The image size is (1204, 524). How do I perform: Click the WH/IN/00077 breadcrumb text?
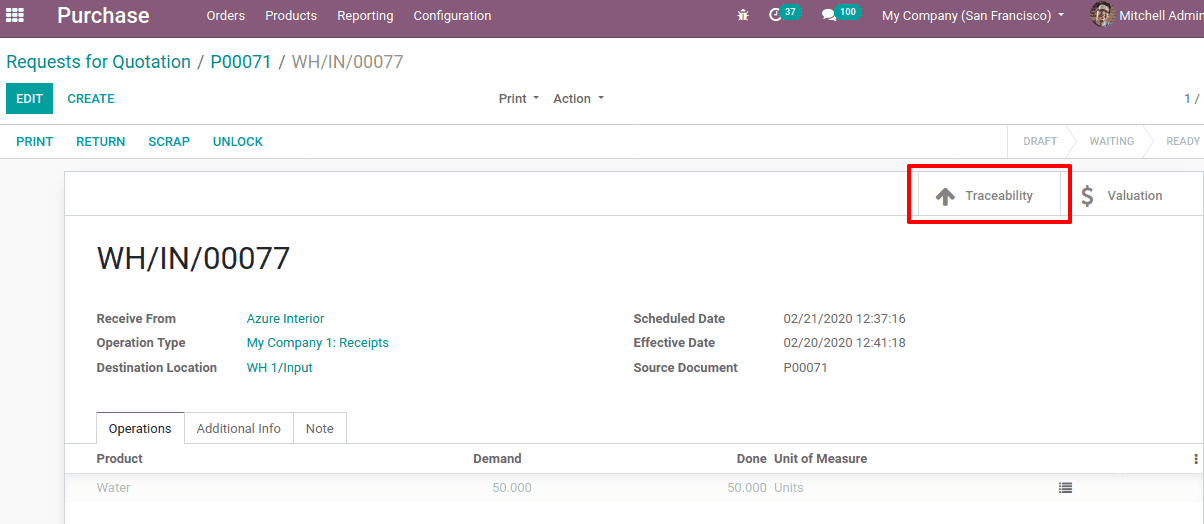348,62
